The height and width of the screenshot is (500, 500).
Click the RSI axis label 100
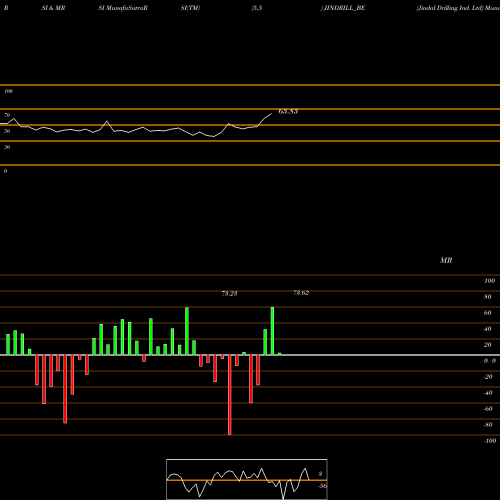coord(9,91)
